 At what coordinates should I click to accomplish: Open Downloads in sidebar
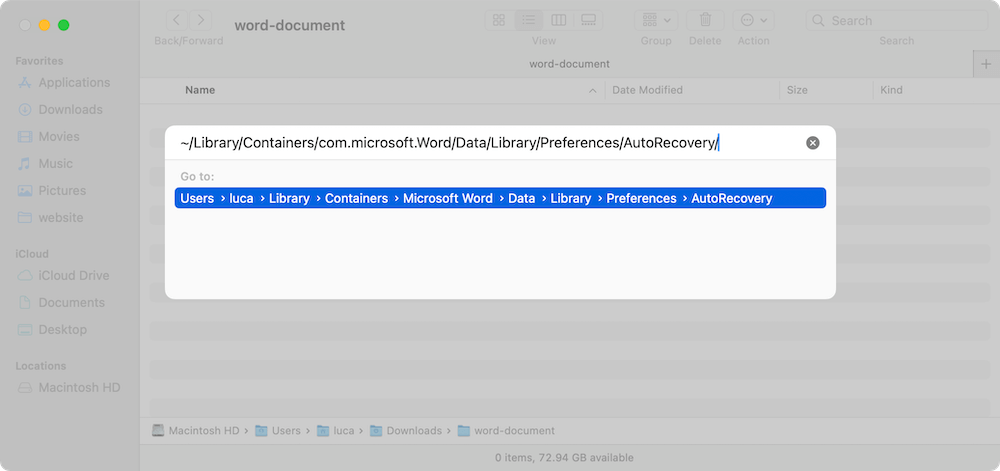point(70,110)
